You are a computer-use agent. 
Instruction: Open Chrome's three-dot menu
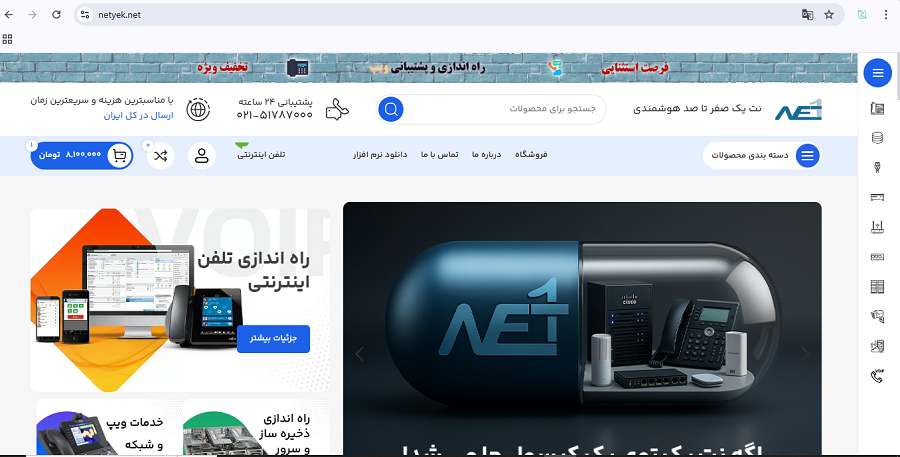coord(885,15)
